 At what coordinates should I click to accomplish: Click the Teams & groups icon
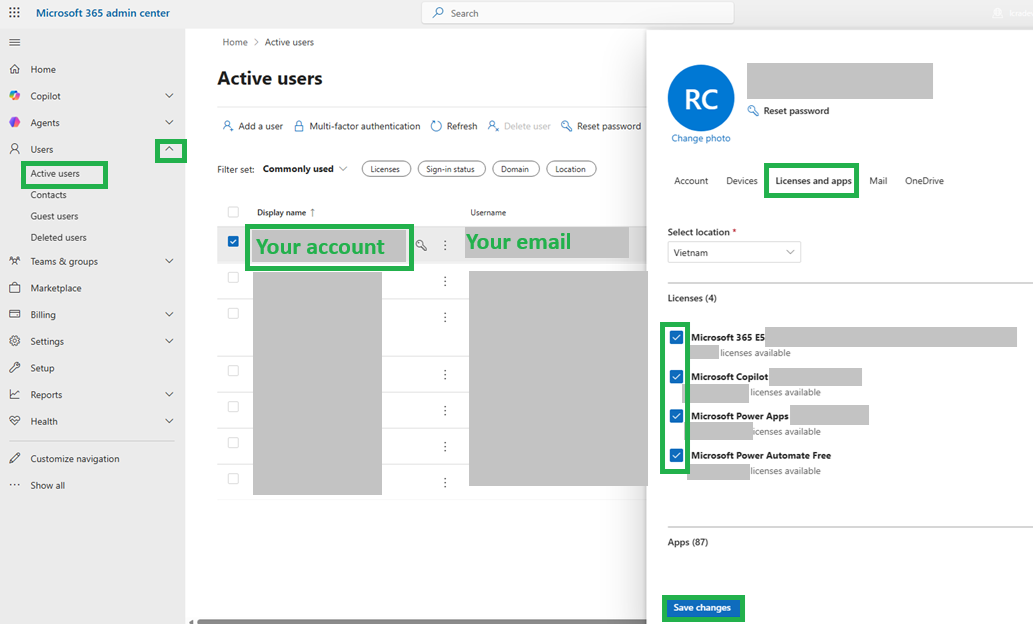pyautogui.click(x=14, y=261)
